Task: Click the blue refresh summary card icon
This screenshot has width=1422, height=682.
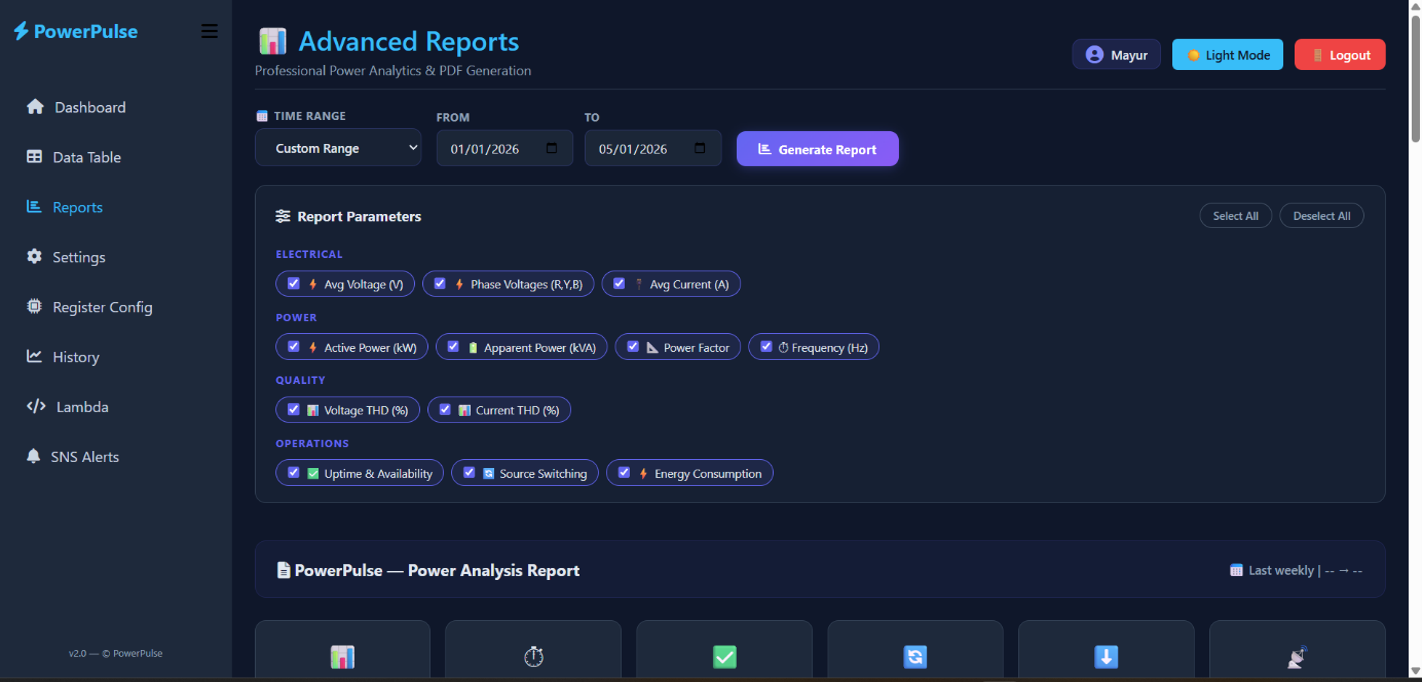Action: (x=915, y=657)
